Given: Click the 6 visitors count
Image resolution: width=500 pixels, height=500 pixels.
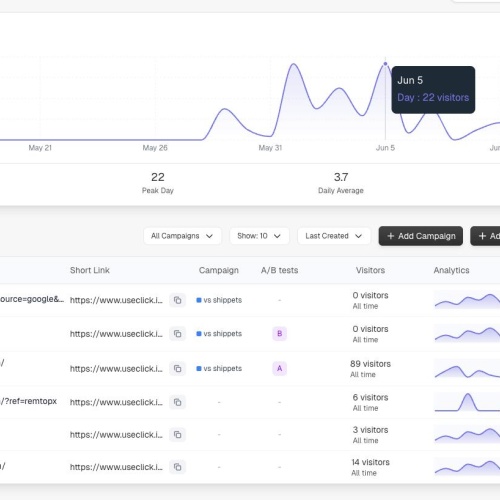Looking at the screenshot, I should pos(370,398).
